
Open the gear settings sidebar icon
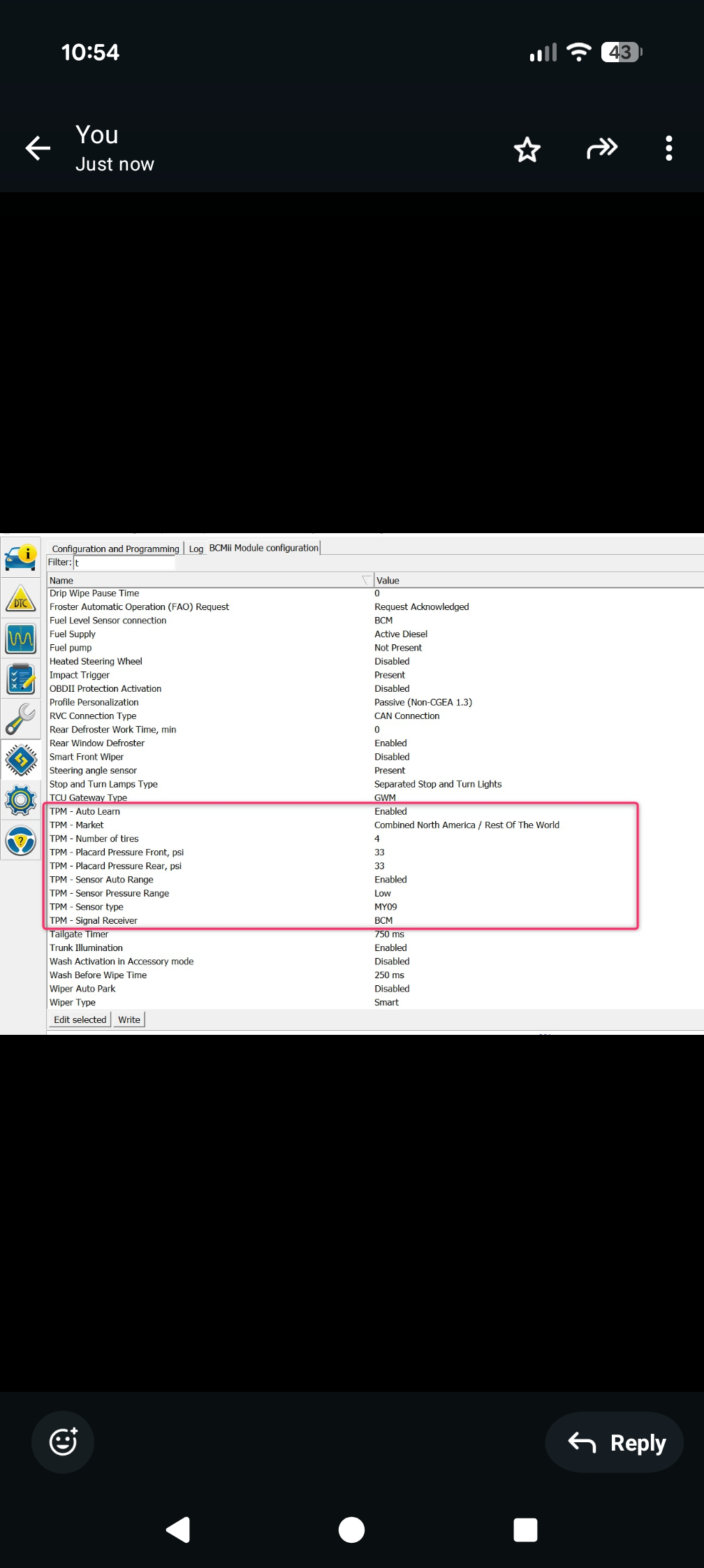tap(21, 800)
